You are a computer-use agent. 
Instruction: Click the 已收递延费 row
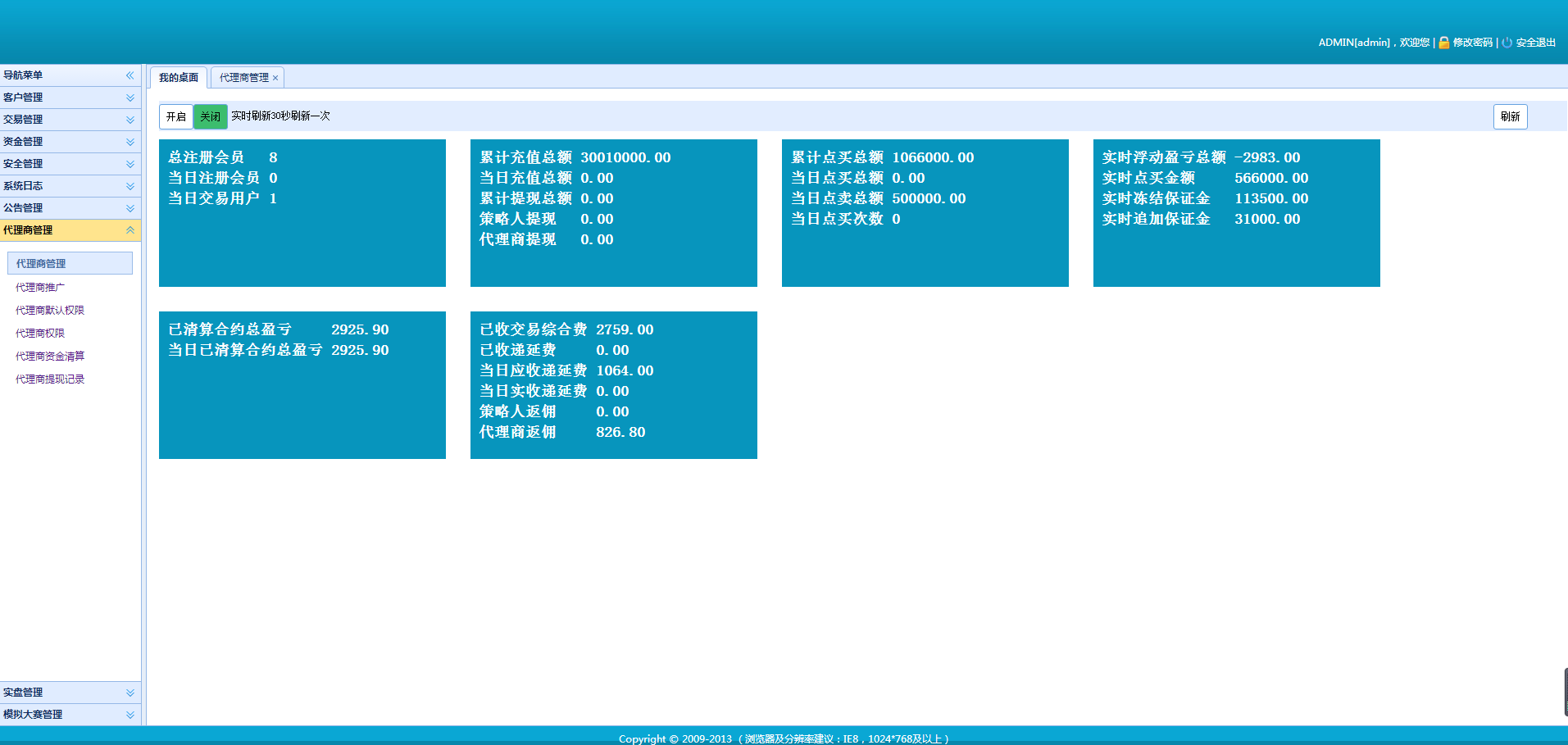click(x=555, y=350)
